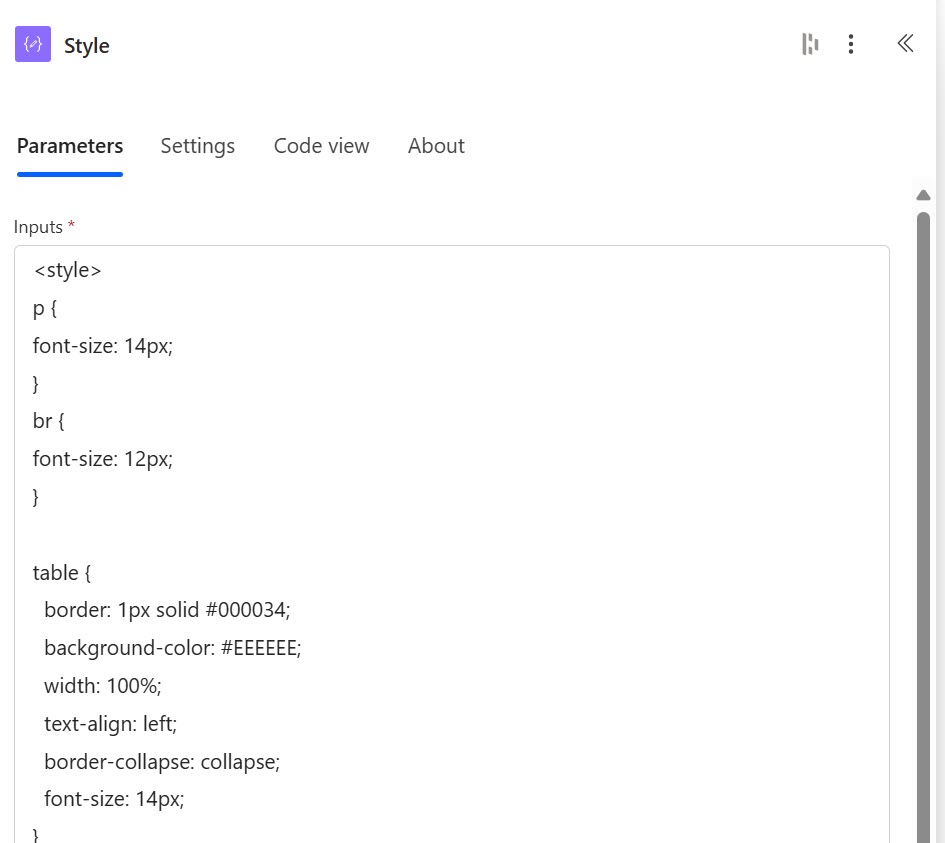Viewport: 945px width, 843px height.
Task: Switch to the Code view tab
Action: (x=321, y=146)
